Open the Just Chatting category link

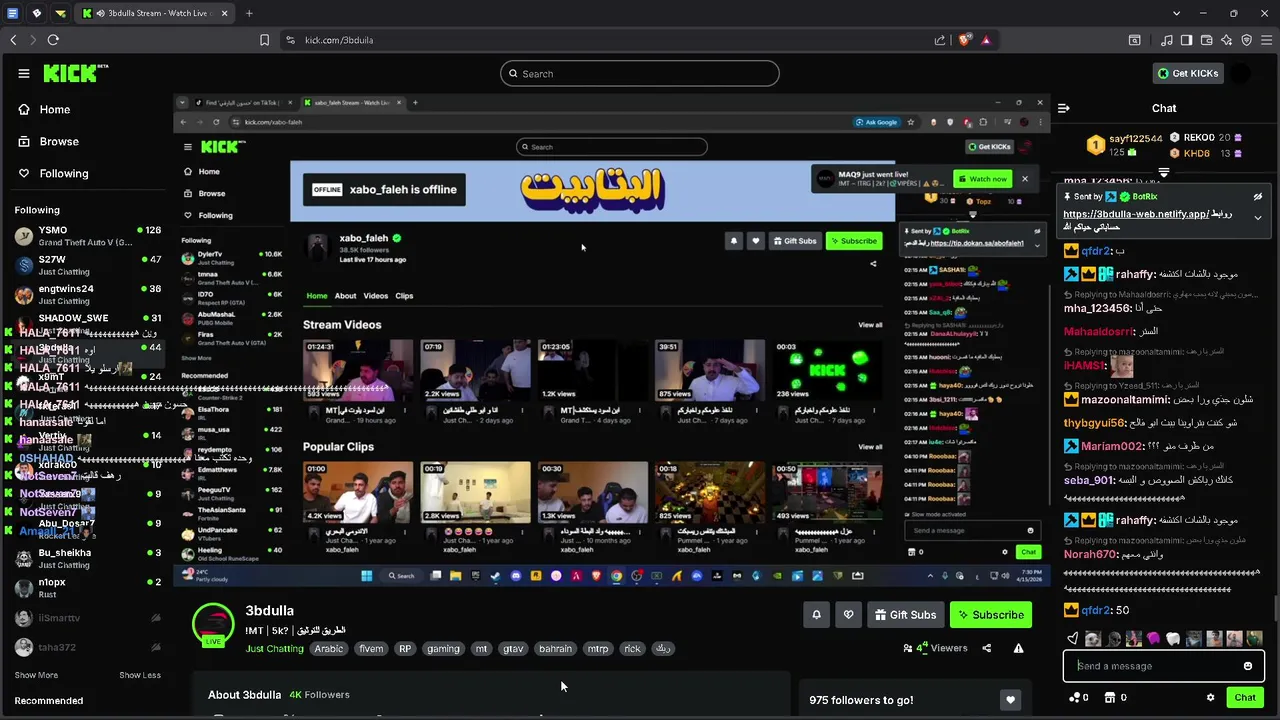click(x=275, y=649)
